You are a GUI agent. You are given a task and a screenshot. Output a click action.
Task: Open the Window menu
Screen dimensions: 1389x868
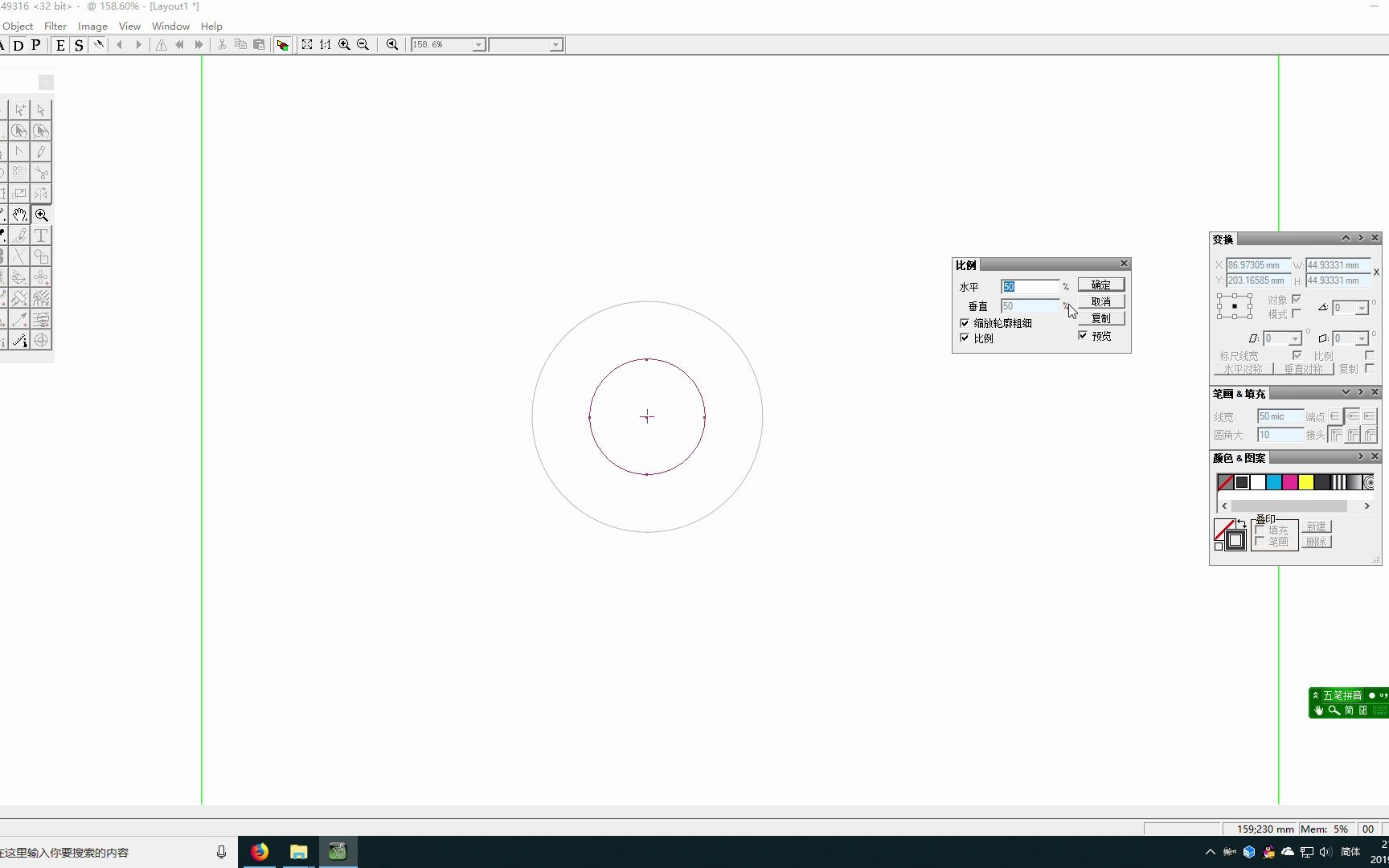coord(170,27)
